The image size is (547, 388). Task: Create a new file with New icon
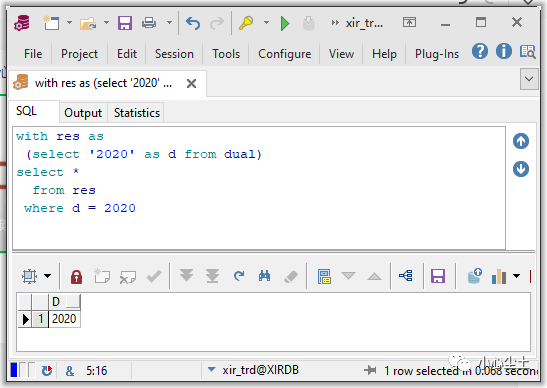point(51,23)
